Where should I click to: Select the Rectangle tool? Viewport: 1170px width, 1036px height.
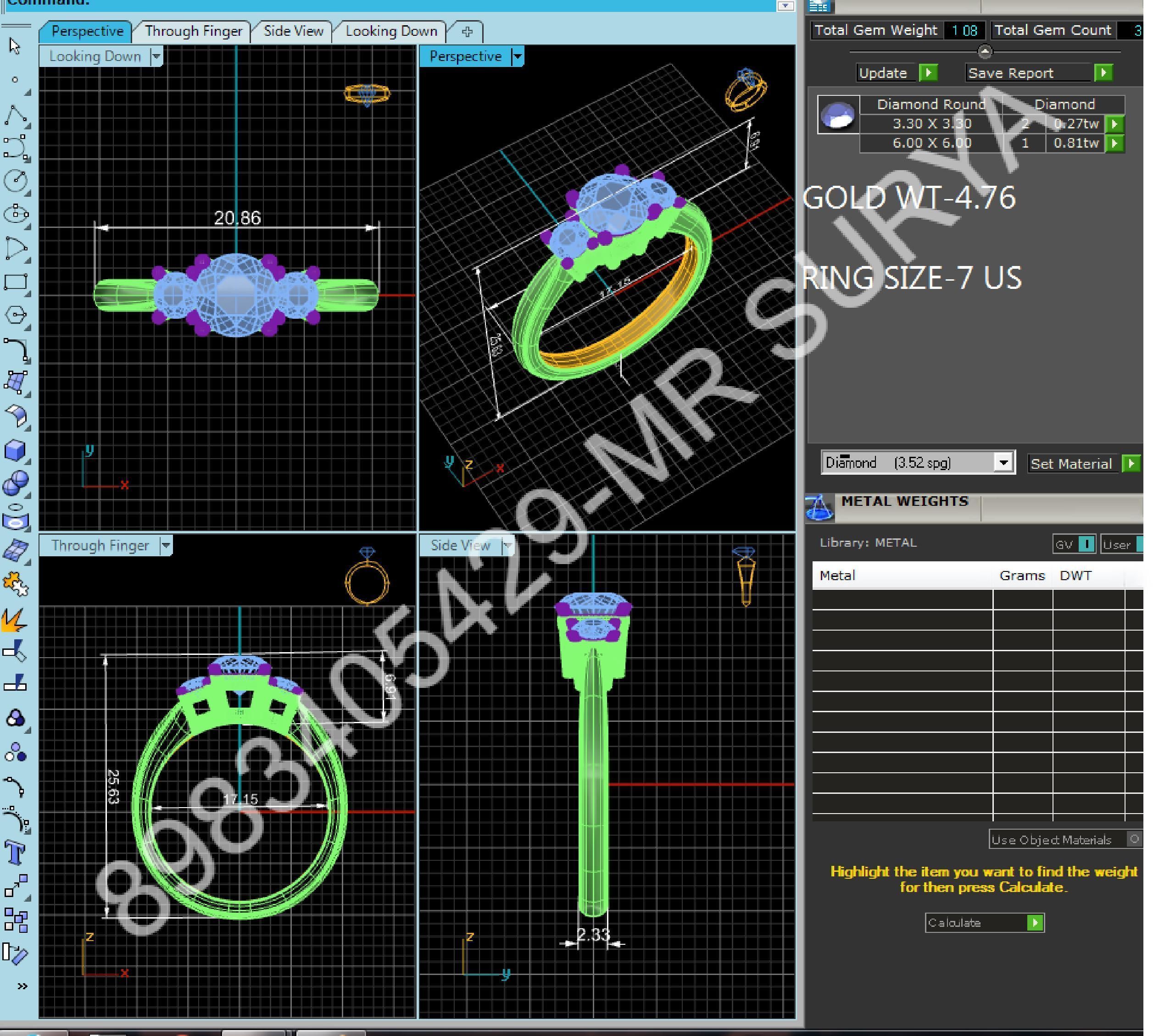coord(16,282)
